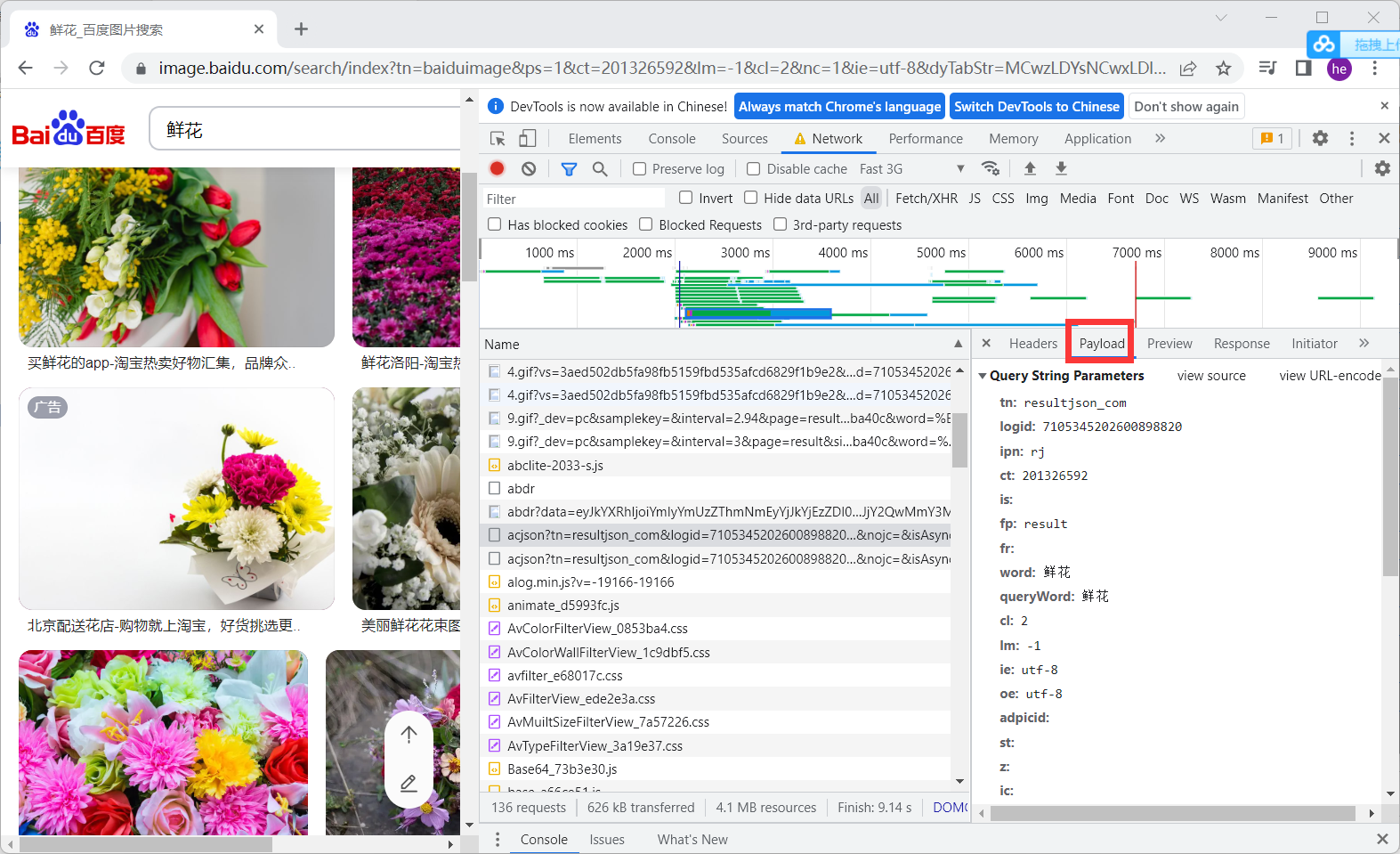This screenshot has height=854, width=1400.
Task: Click the back-to-top arrow on Baidu page
Action: click(x=409, y=734)
